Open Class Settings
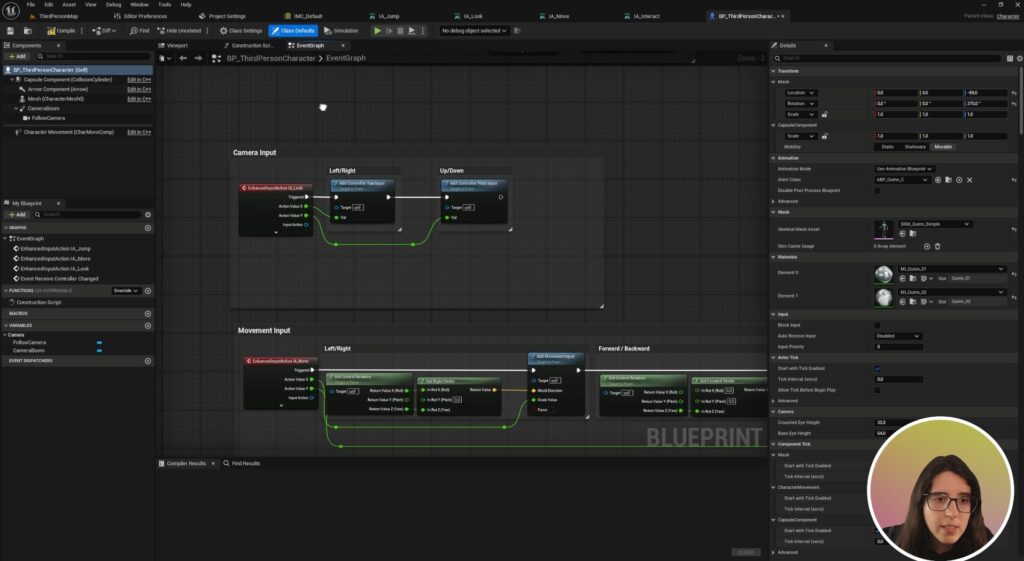This screenshot has height=561, width=1024. 241,31
